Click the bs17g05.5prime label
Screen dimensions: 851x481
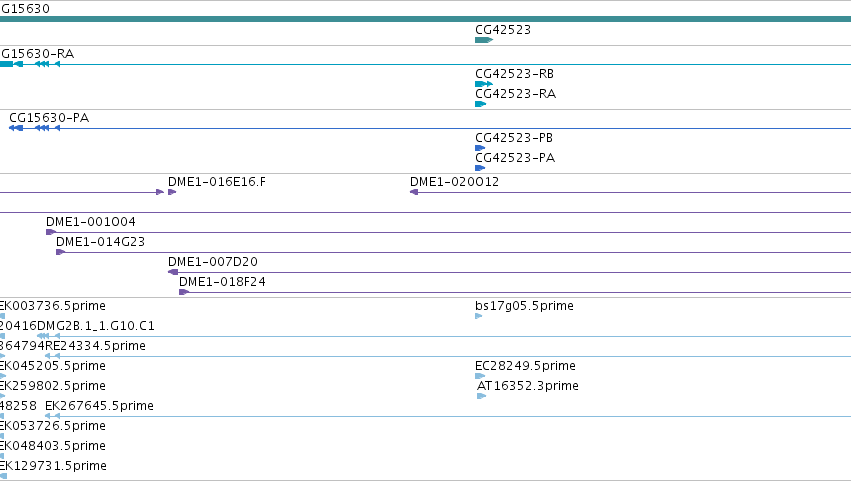[524, 306]
